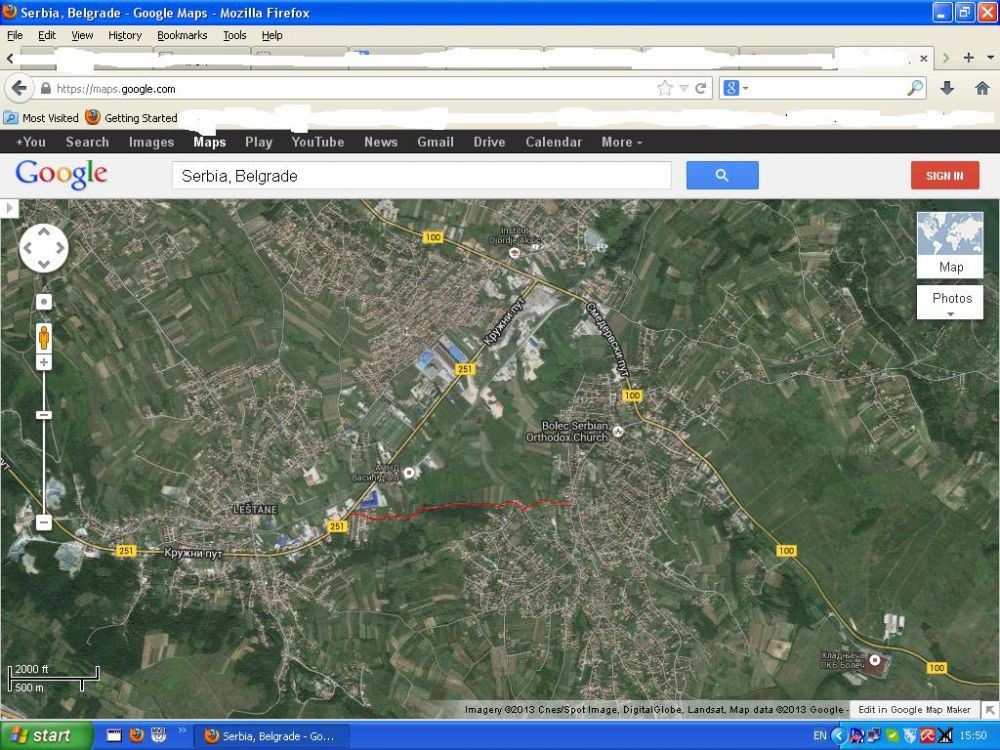Go back with the browser back arrow
This screenshot has height=750, width=1000.
19,89
